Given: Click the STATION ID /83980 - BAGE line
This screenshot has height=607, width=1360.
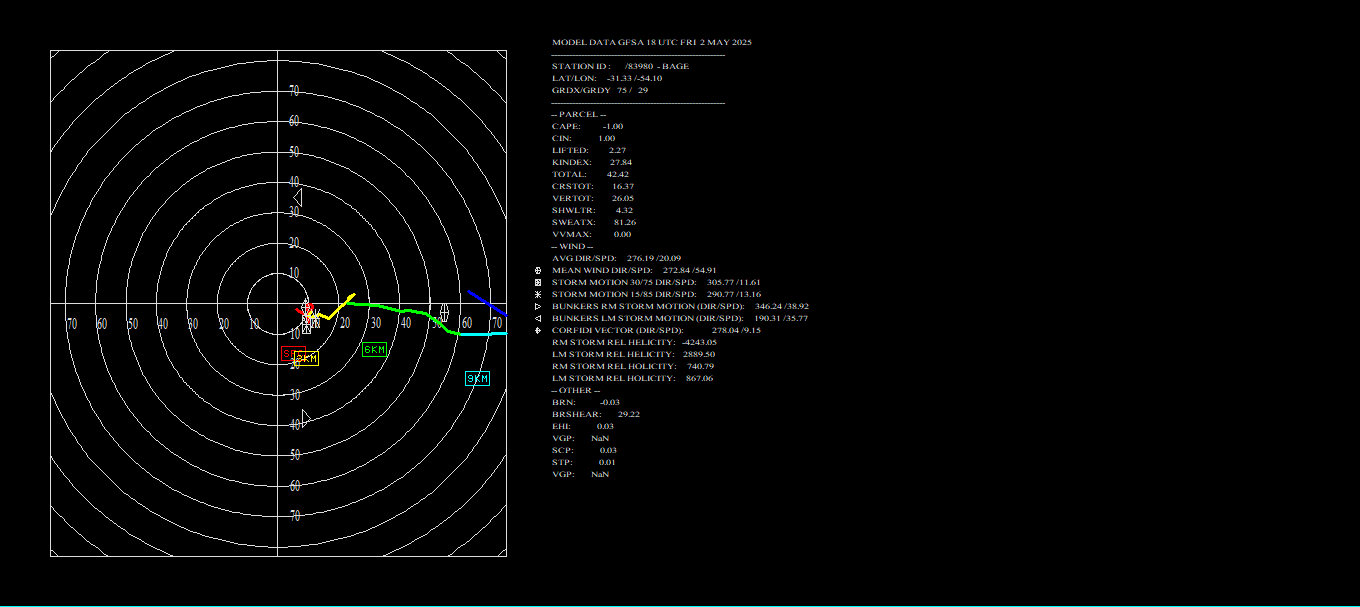Looking at the screenshot, I should [x=620, y=66].
